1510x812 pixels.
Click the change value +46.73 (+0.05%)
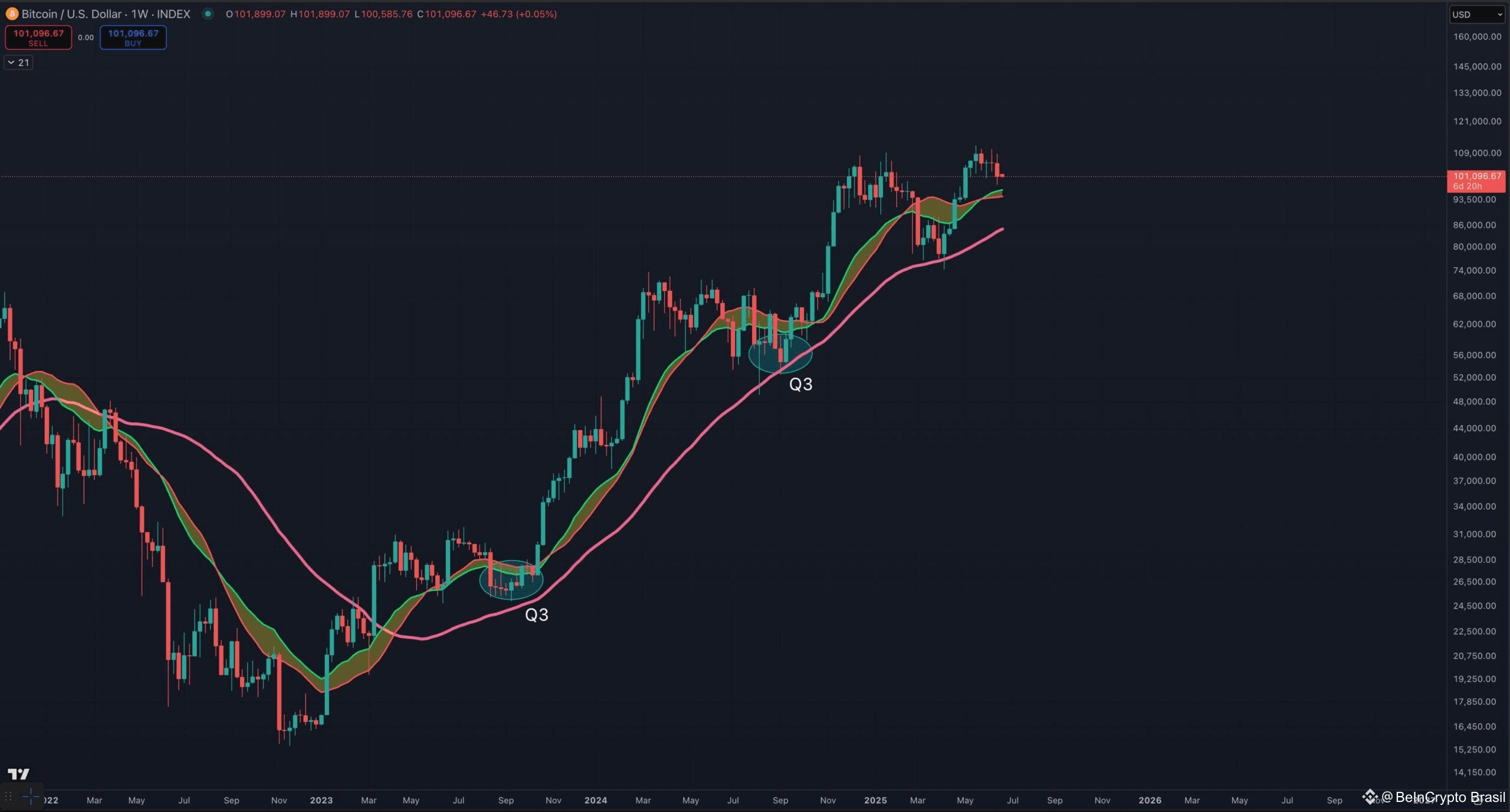coord(518,14)
